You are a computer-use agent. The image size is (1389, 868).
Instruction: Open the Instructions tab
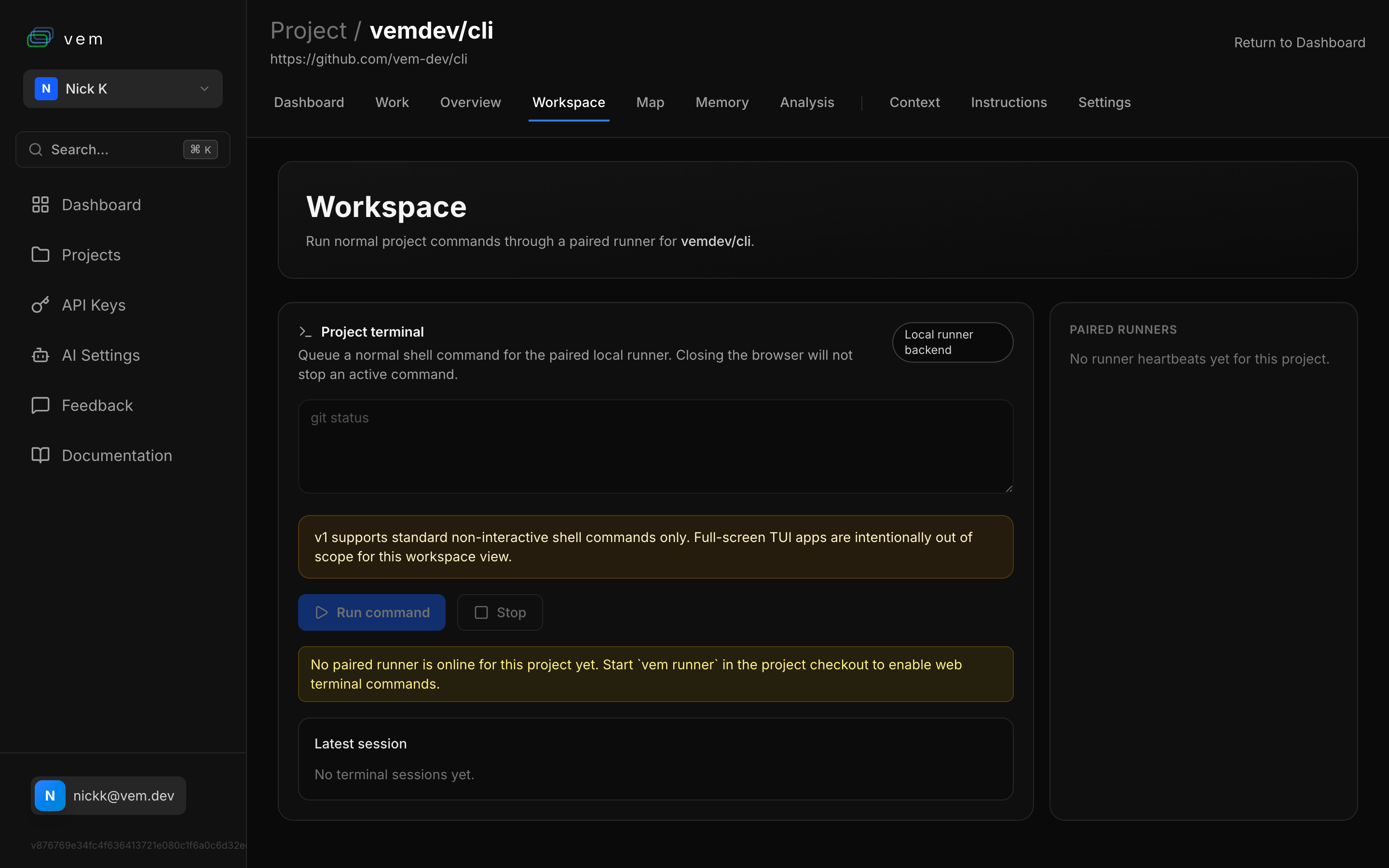pos(1008,102)
